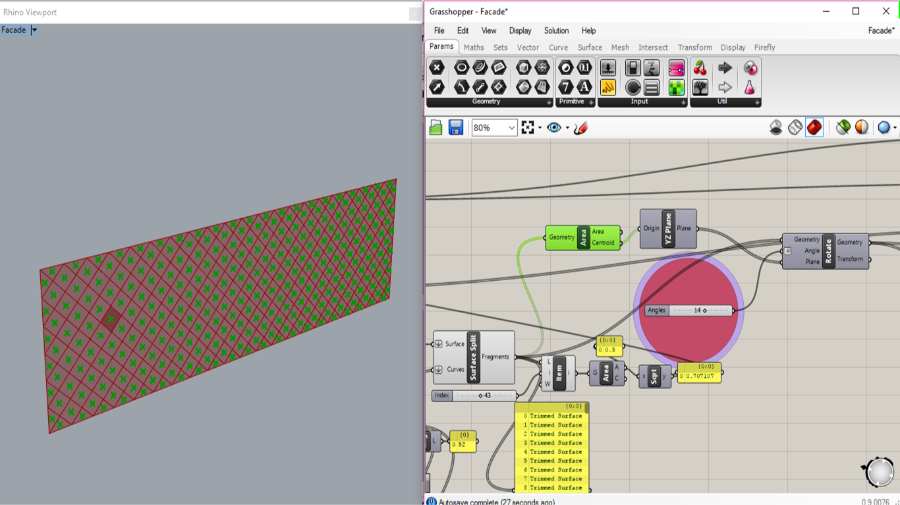Open the Facade* document list at top right
900x505 pixels.
tap(881, 30)
